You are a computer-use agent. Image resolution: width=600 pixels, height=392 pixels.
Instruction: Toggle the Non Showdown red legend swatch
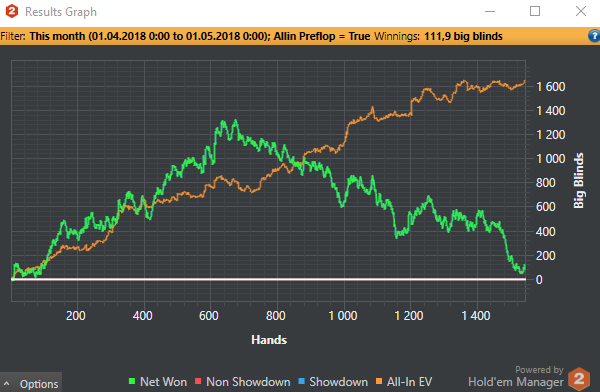click(x=198, y=381)
